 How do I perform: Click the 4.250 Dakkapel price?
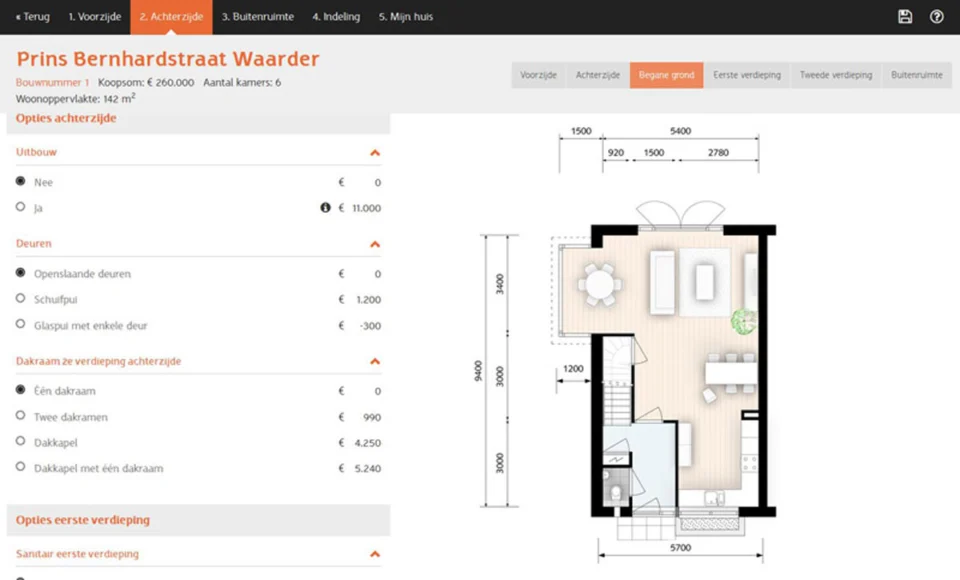tap(367, 443)
